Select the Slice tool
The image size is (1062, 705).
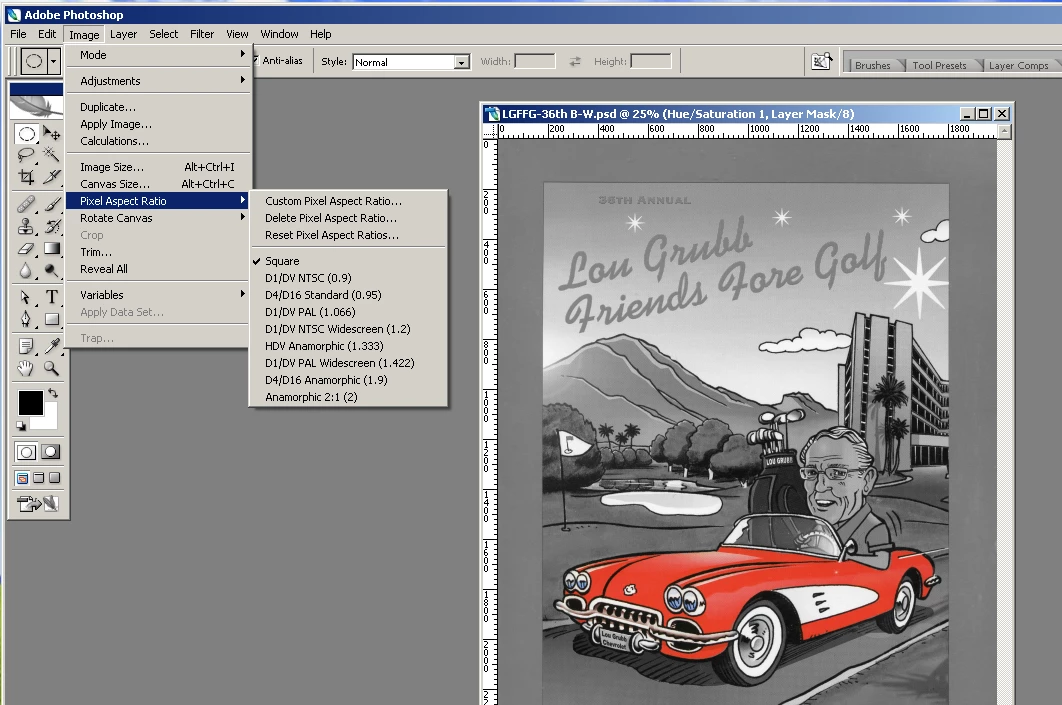pyautogui.click(x=51, y=177)
